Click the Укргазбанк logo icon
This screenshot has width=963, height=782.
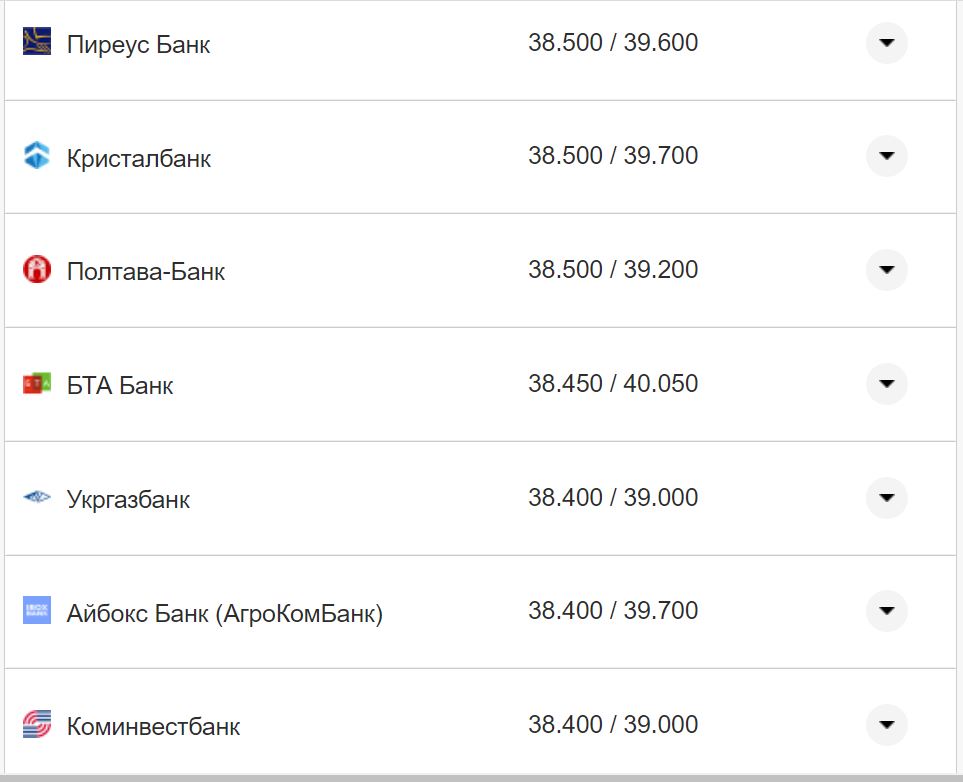coord(37,497)
